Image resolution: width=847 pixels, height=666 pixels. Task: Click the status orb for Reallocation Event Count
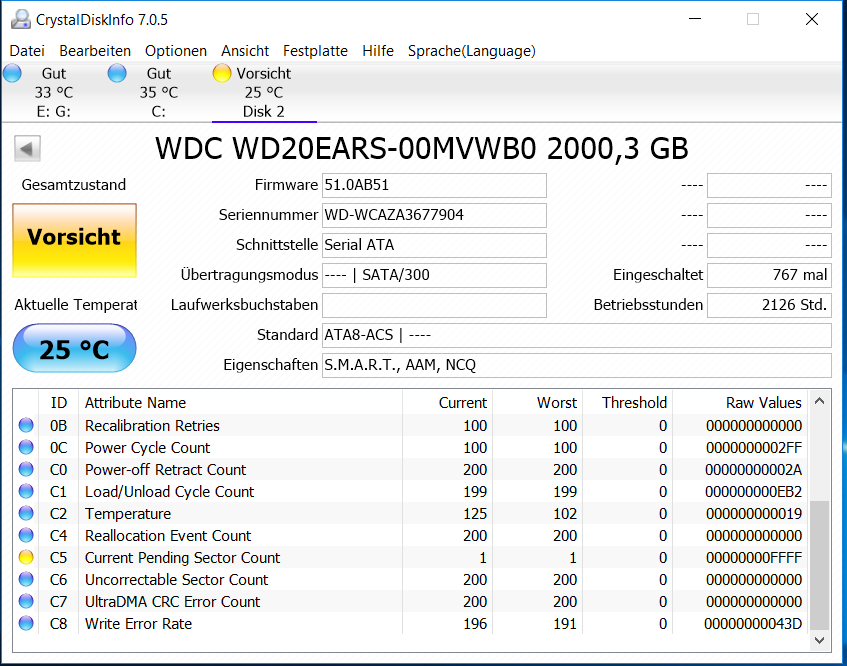(x=26, y=535)
